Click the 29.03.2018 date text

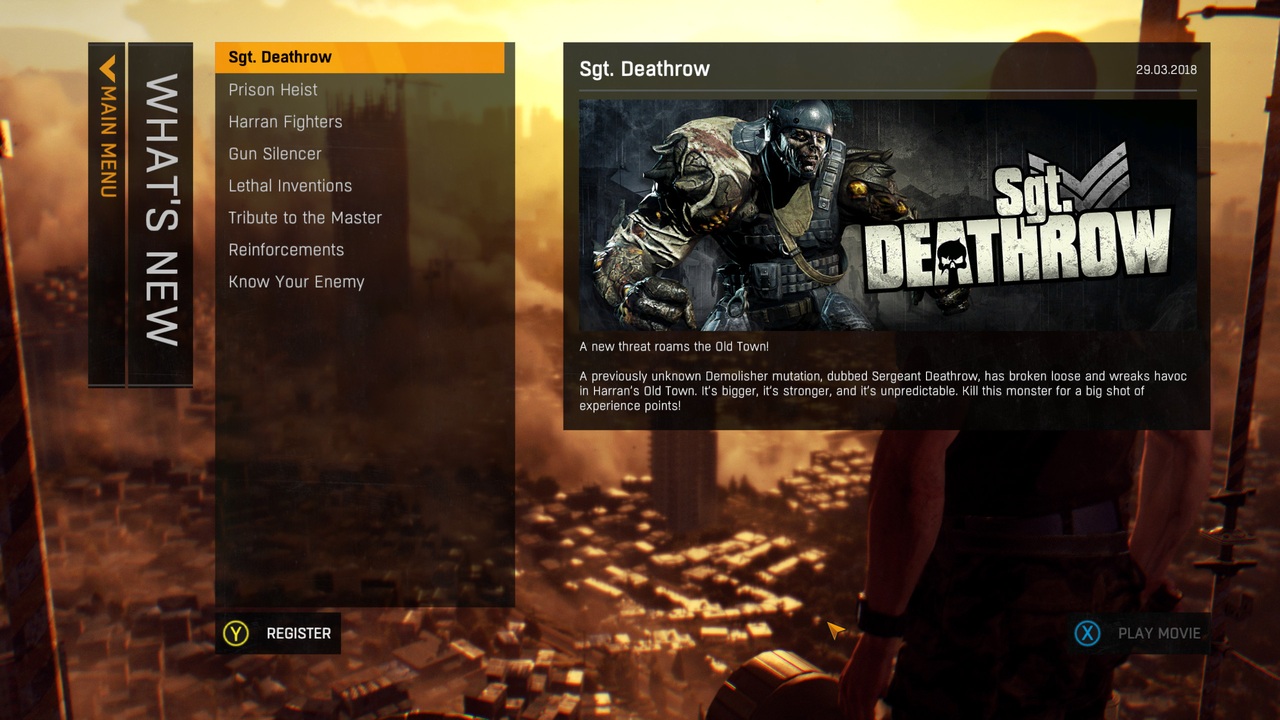point(1166,70)
